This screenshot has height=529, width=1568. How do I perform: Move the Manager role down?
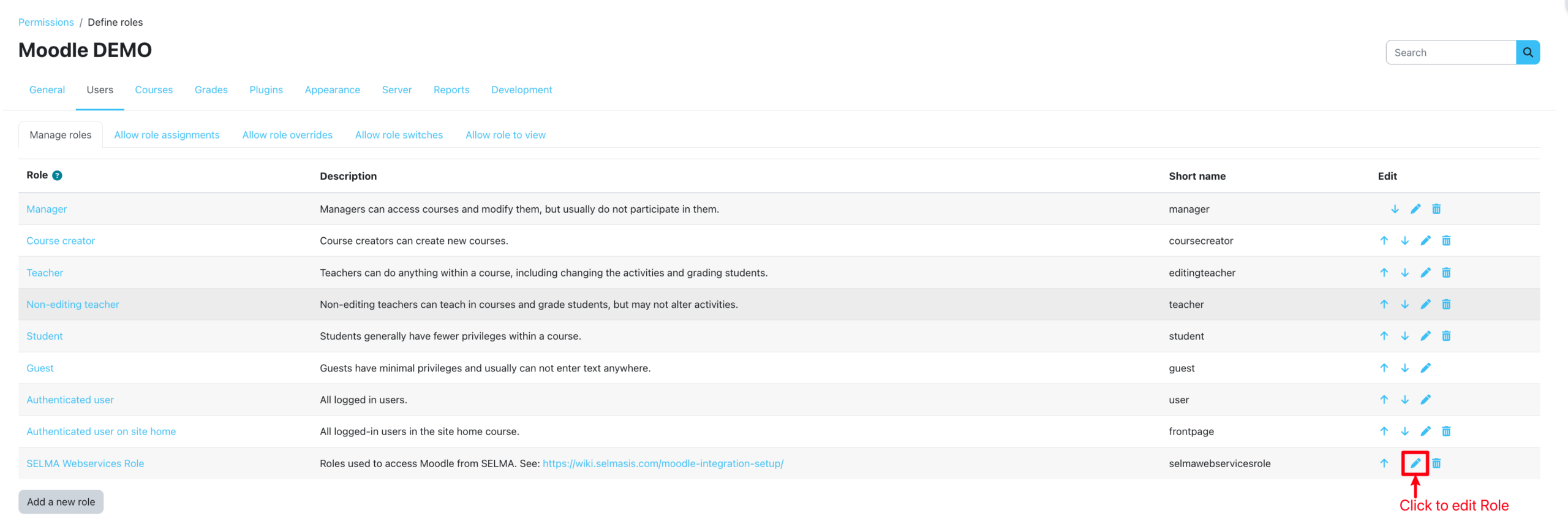point(1395,209)
